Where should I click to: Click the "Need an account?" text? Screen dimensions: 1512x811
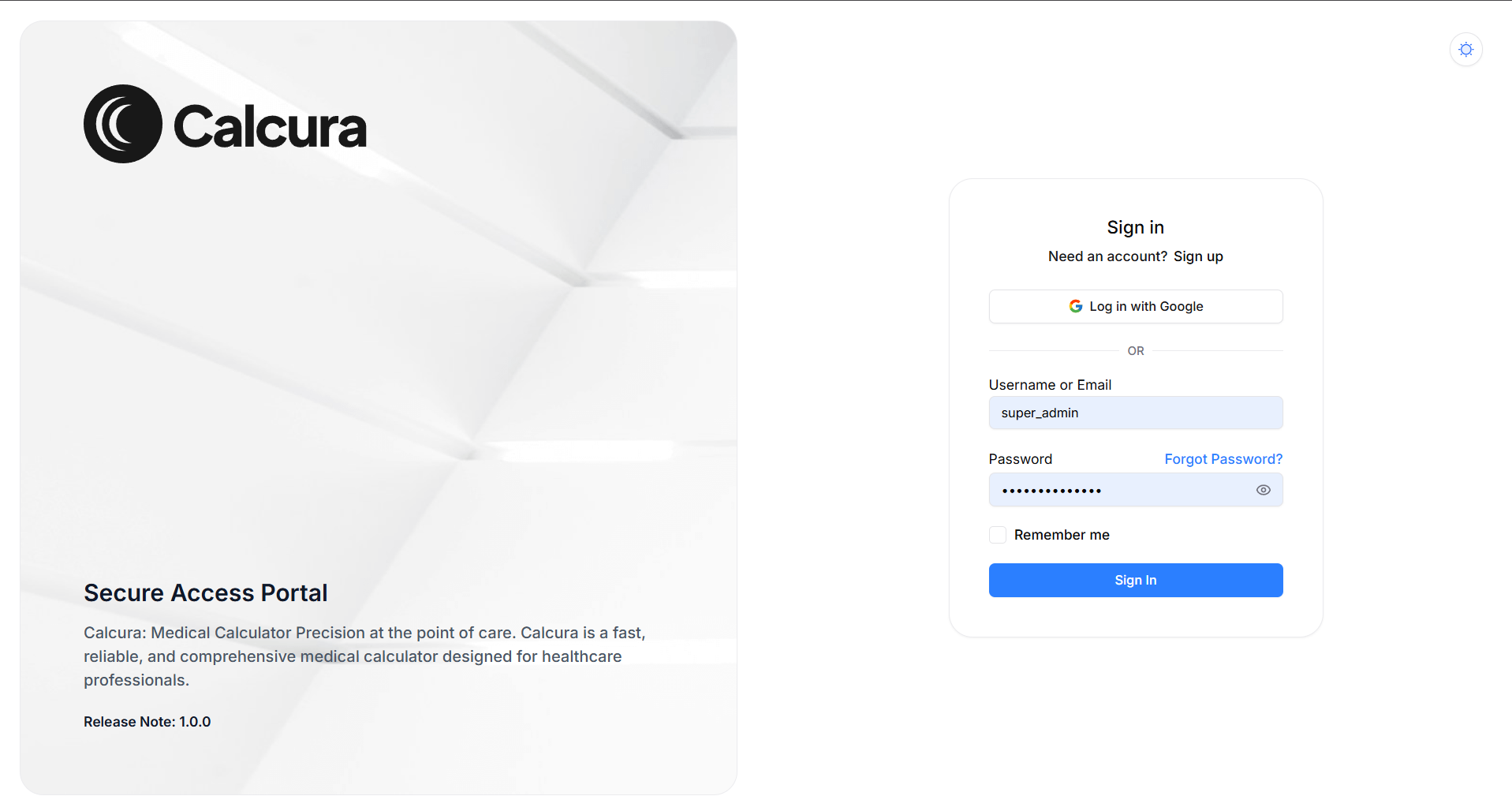(1107, 256)
